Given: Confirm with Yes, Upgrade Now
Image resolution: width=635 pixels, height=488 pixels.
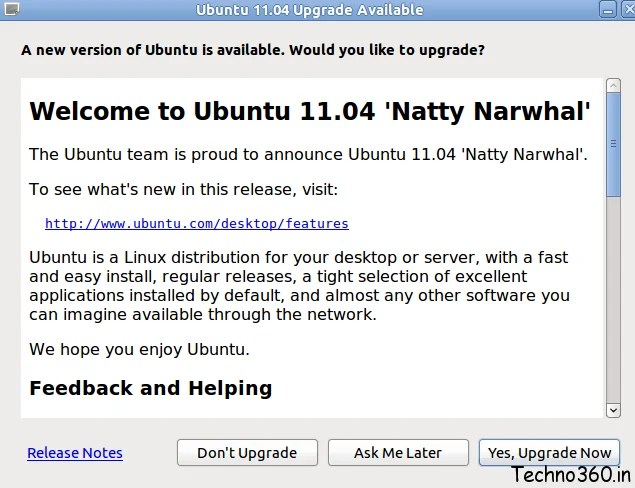Looking at the screenshot, I should click(549, 453).
